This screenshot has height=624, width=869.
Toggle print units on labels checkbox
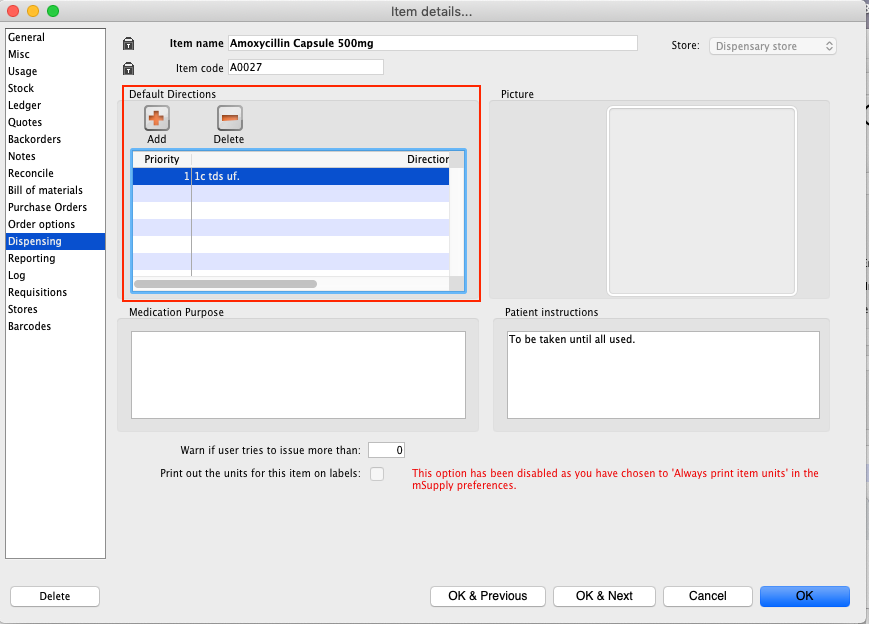(377, 474)
